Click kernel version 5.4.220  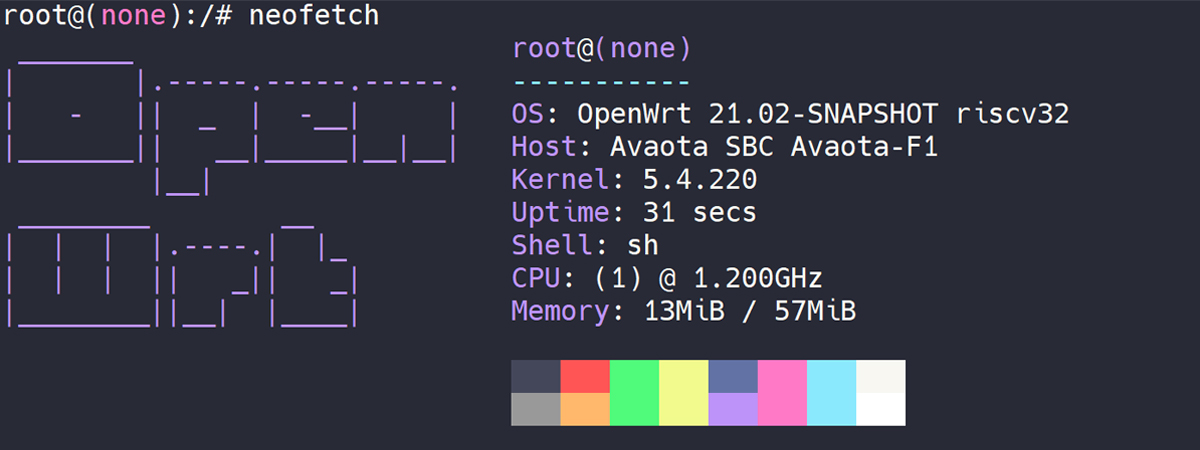700,180
